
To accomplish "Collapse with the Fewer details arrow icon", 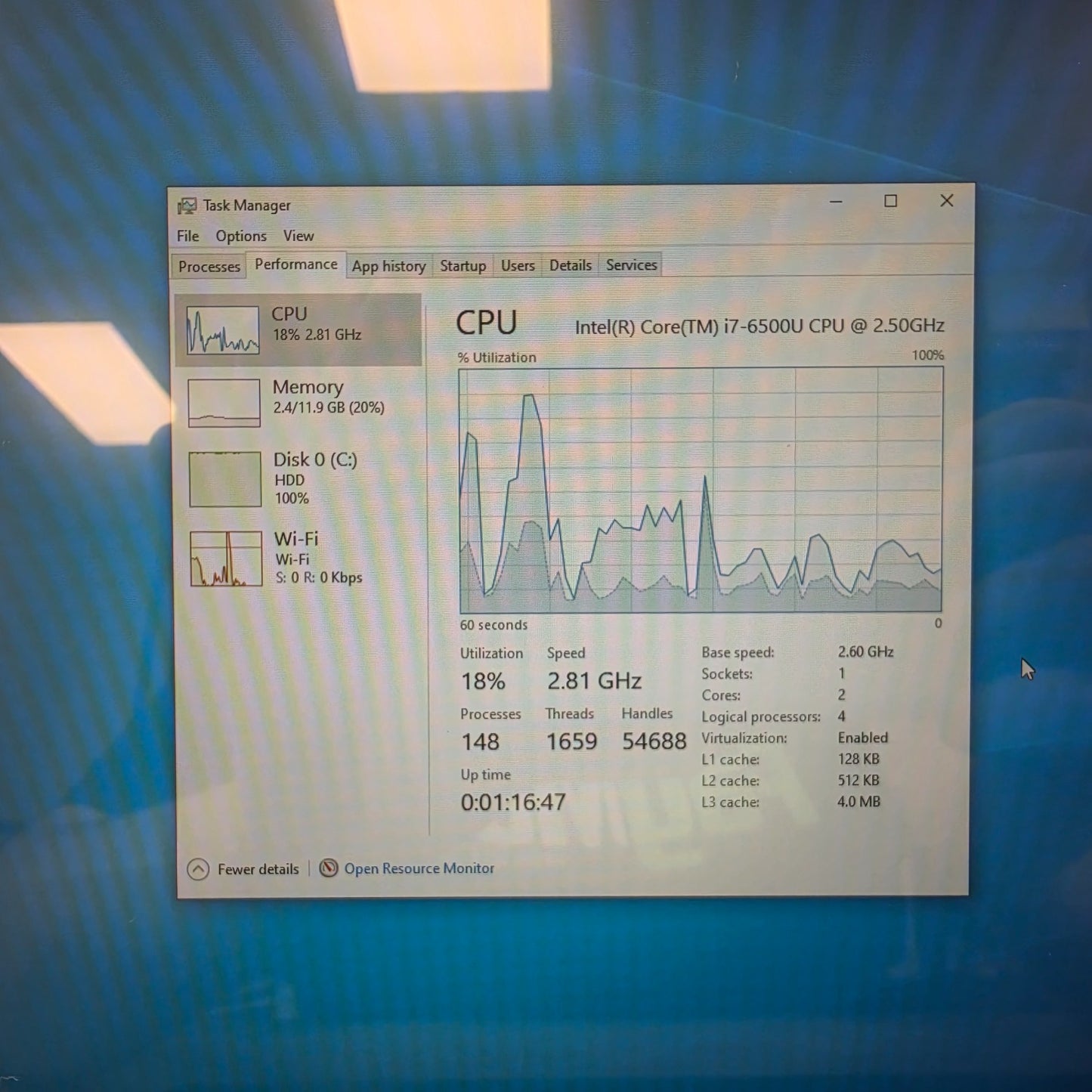I will (x=198, y=870).
